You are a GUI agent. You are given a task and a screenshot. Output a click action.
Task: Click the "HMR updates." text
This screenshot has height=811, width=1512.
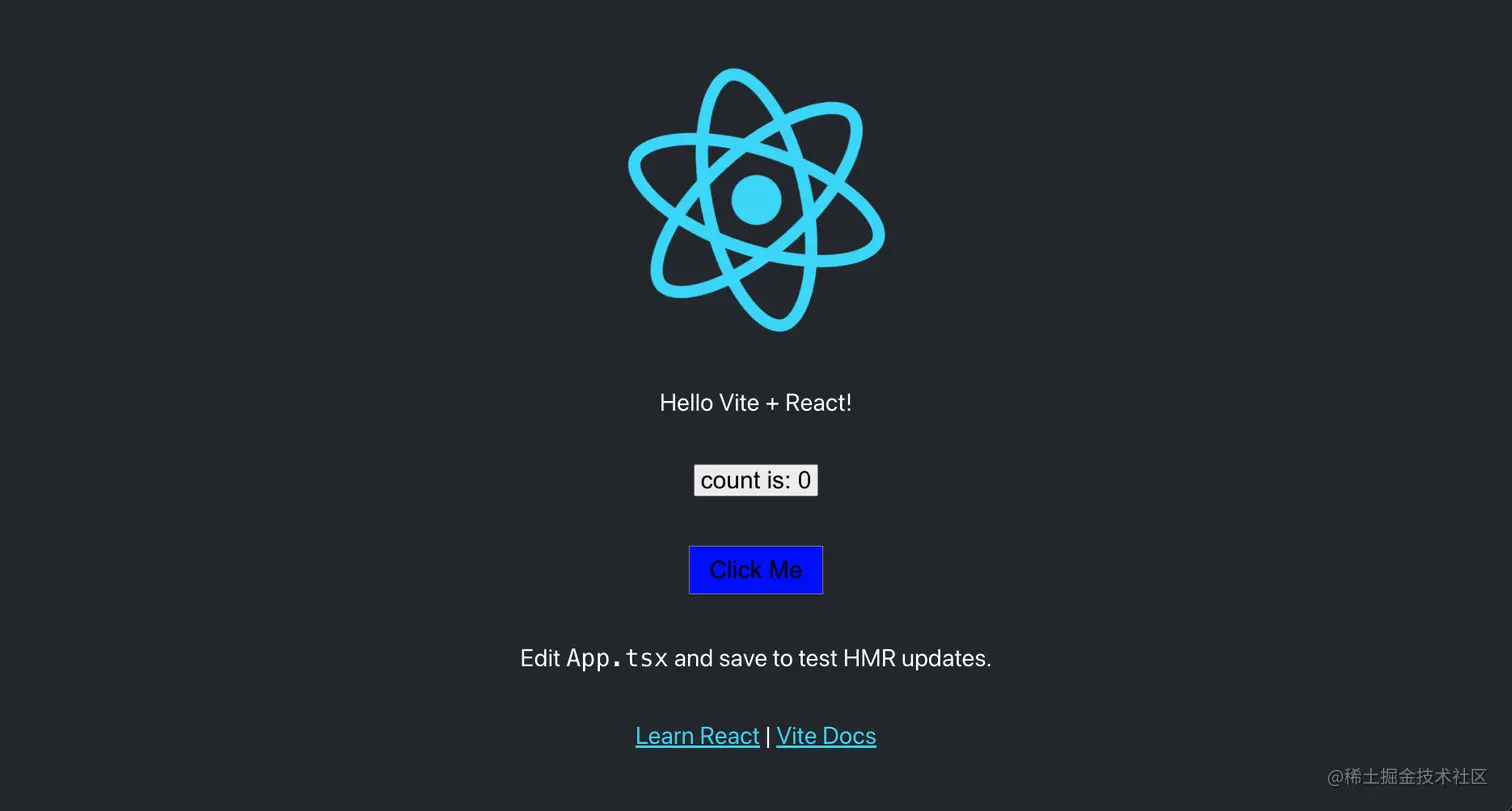click(x=917, y=658)
